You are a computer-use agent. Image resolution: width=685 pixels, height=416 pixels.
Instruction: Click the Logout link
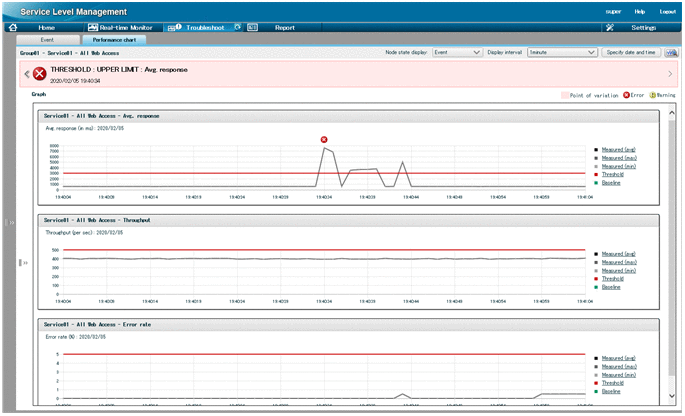click(x=668, y=10)
